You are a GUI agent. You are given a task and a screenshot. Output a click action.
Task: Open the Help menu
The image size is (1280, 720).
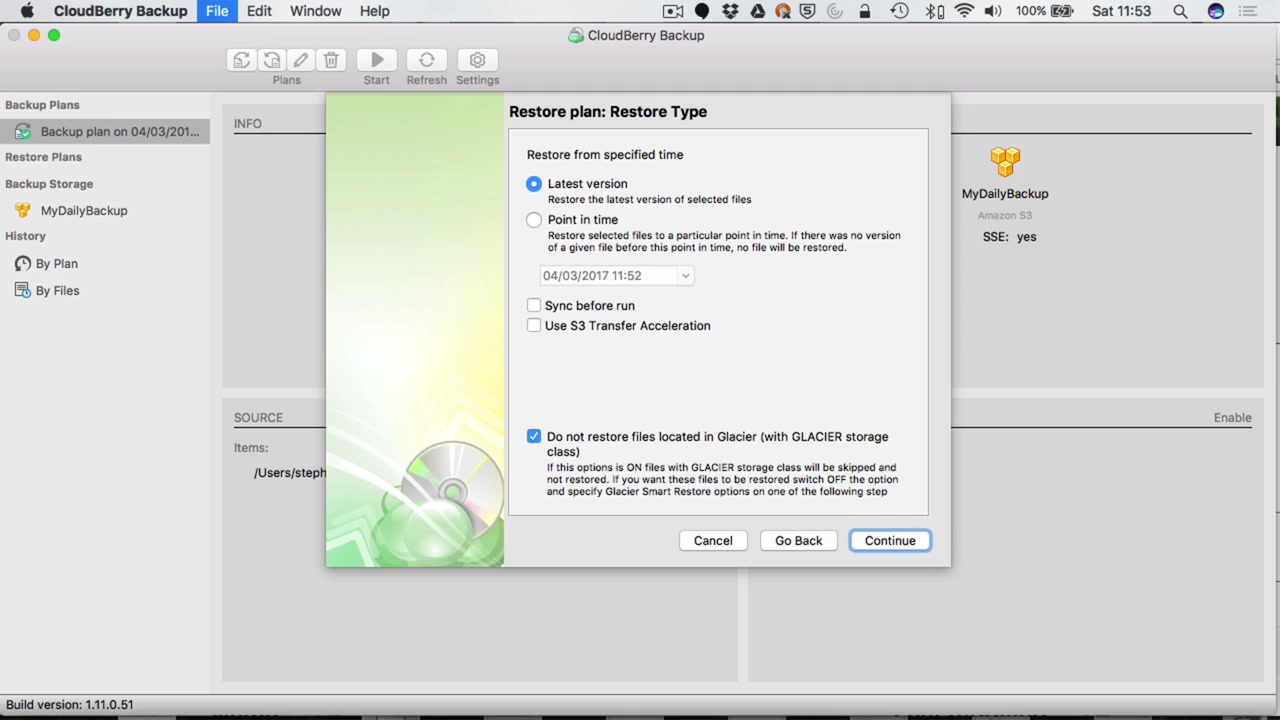click(x=375, y=11)
